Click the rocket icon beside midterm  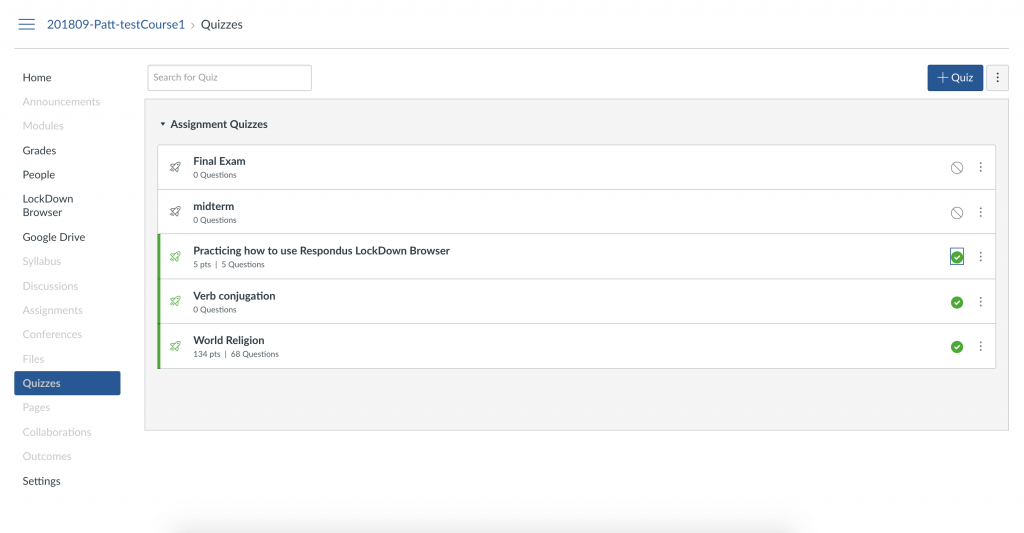(175, 212)
